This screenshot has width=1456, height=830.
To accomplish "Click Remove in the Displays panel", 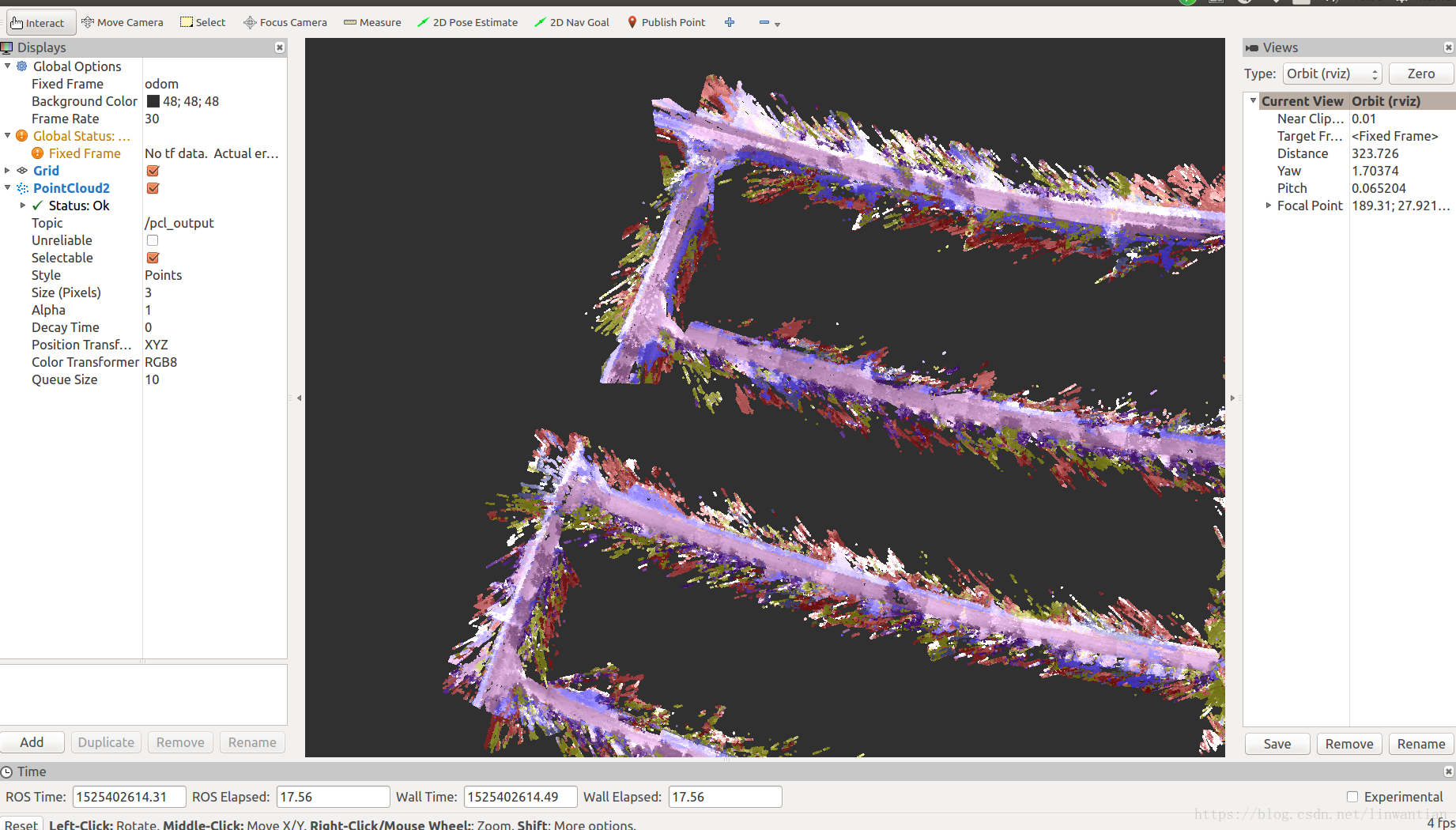I will (180, 742).
